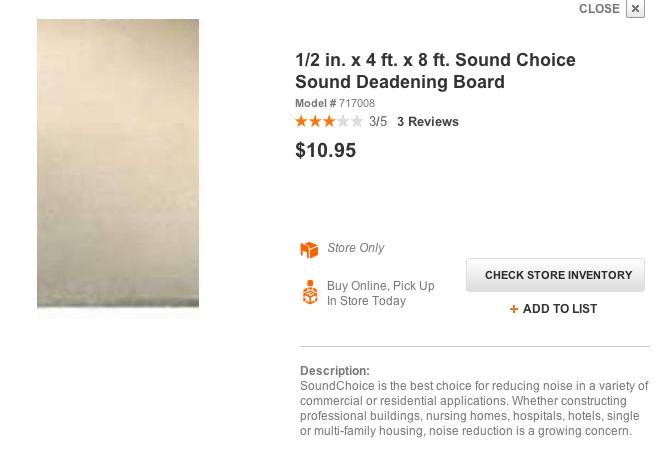Click the Description heading

[x=335, y=371]
